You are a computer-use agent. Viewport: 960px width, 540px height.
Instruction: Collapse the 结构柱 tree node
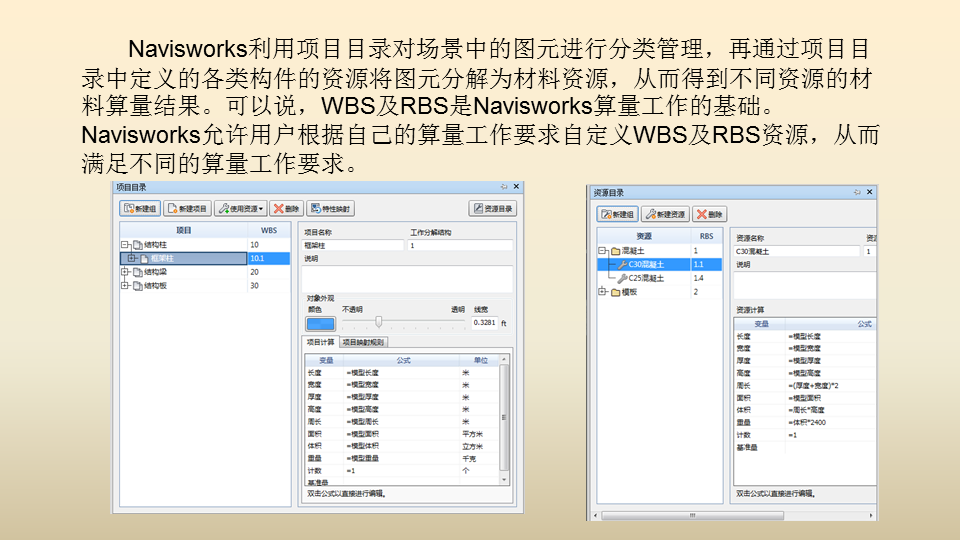(125, 245)
